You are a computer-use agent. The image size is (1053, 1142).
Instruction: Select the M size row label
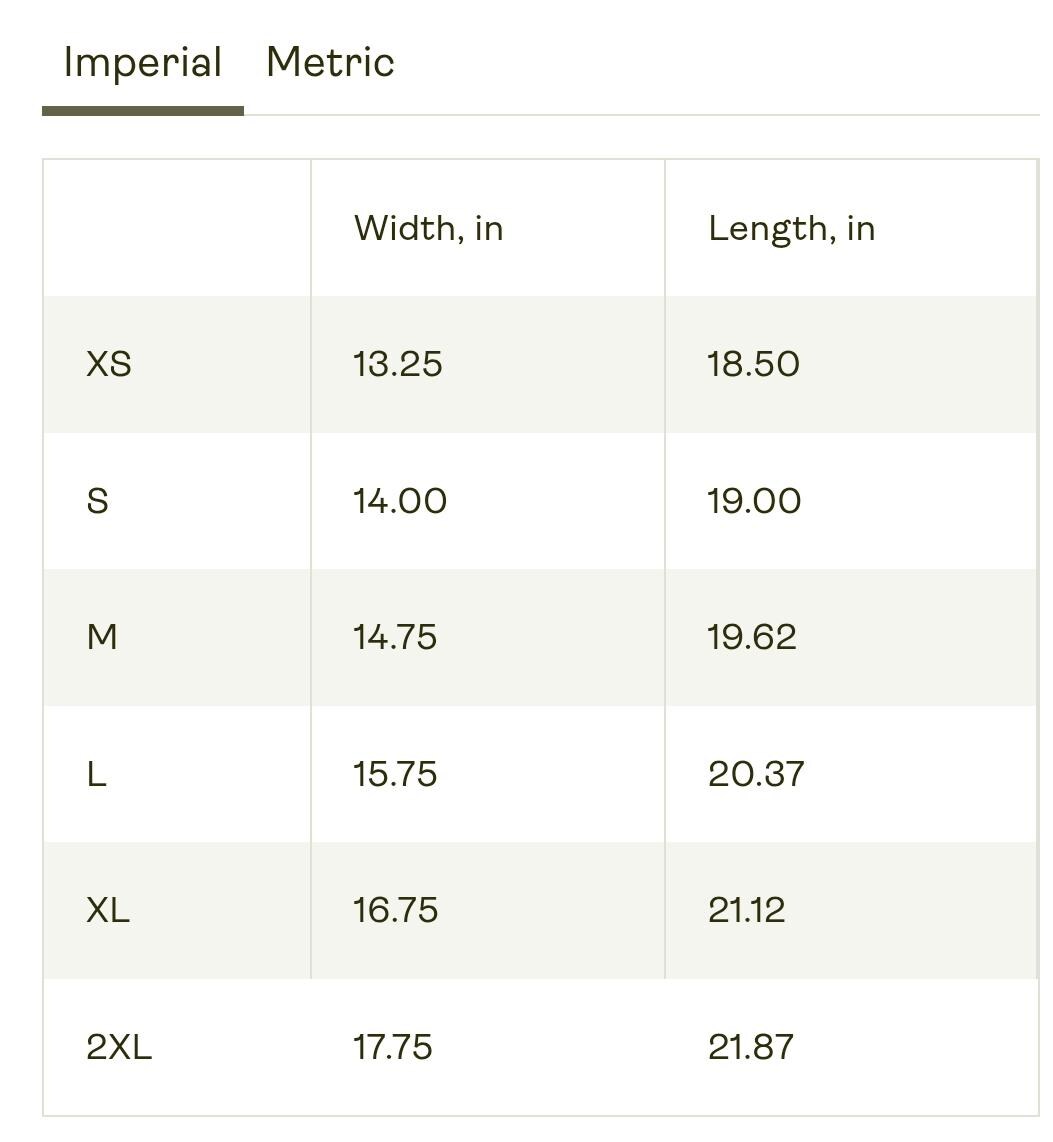[x=102, y=637]
